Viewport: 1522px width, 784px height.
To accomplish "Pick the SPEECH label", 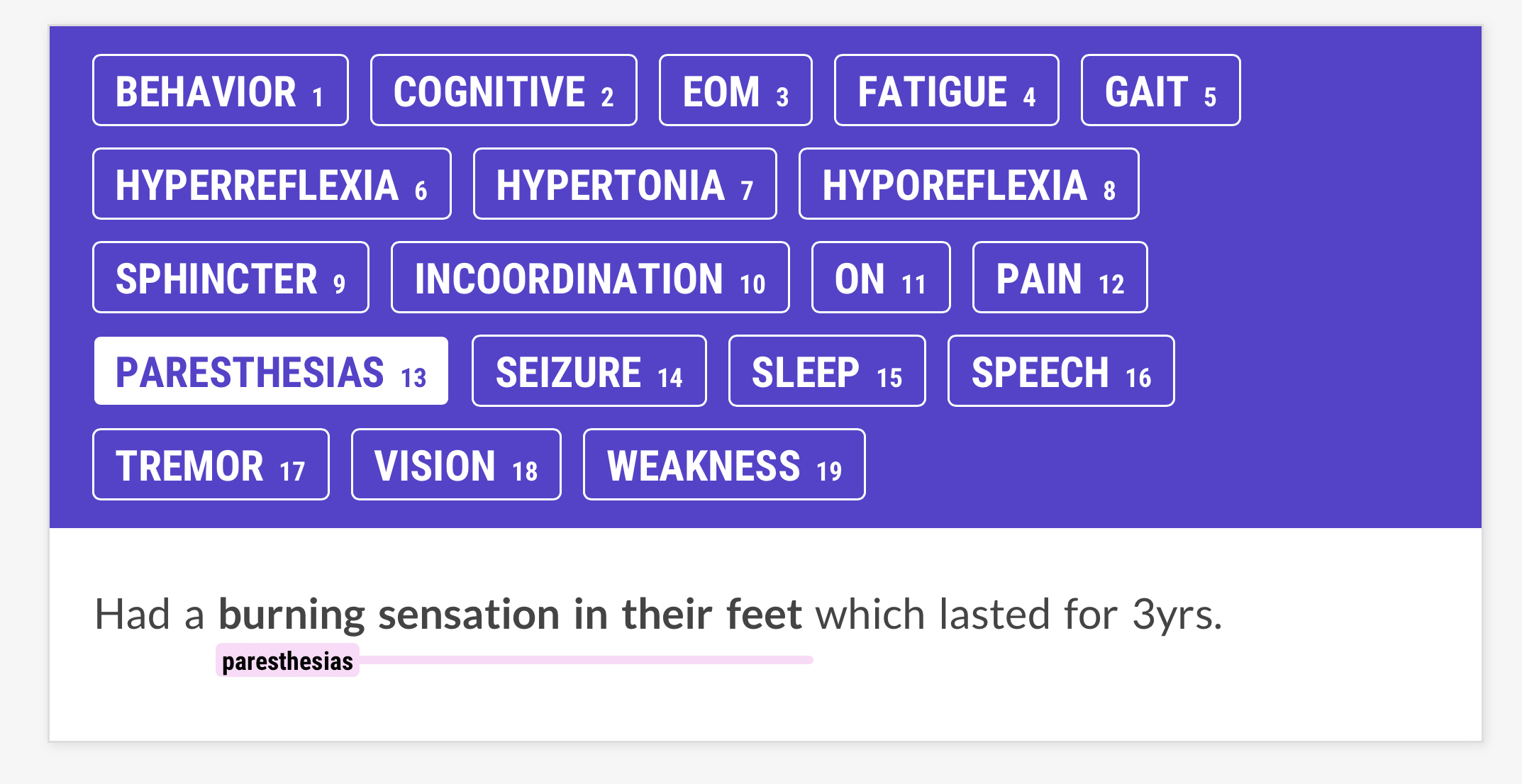I will (1061, 371).
